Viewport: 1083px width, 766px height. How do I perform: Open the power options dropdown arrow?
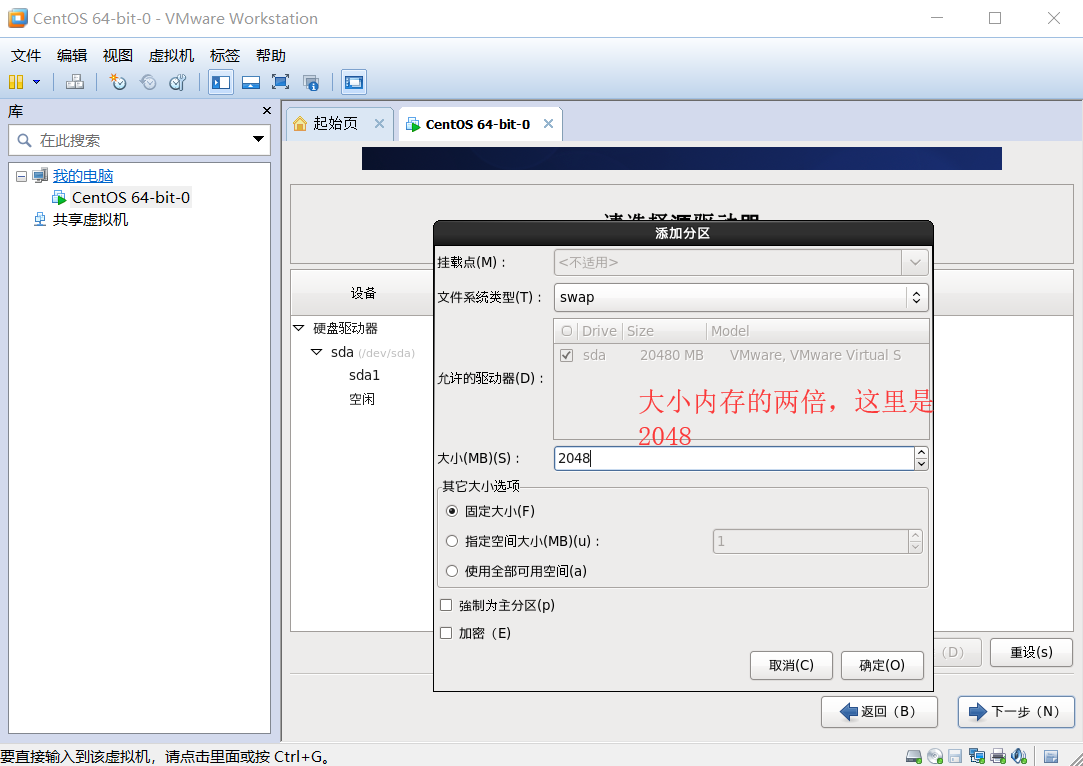tap(37, 82)
